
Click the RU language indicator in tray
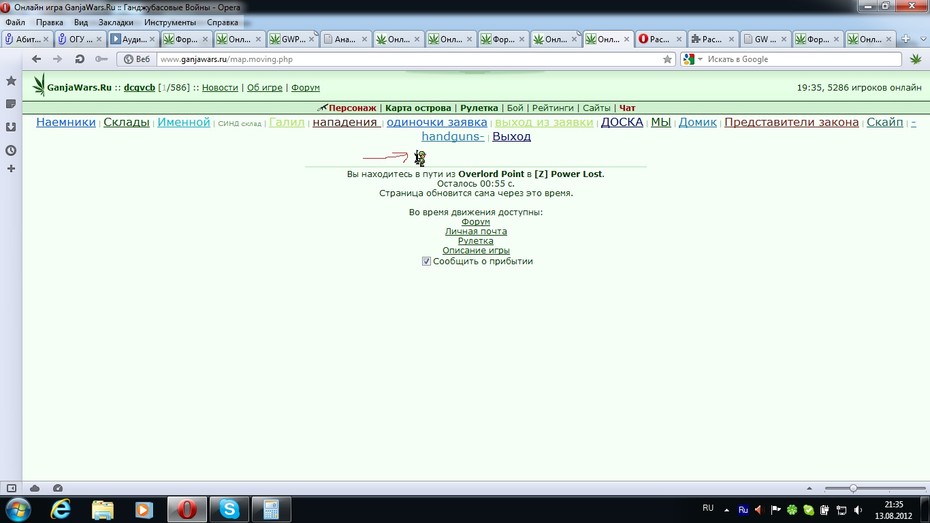coord(708,508)
